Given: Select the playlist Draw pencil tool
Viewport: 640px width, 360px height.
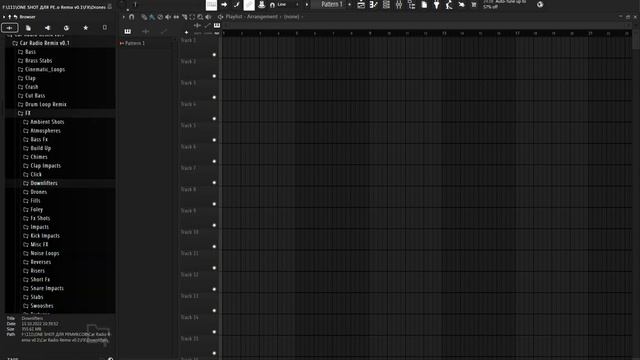Looking at the screenshot, I should click(144, 17).
